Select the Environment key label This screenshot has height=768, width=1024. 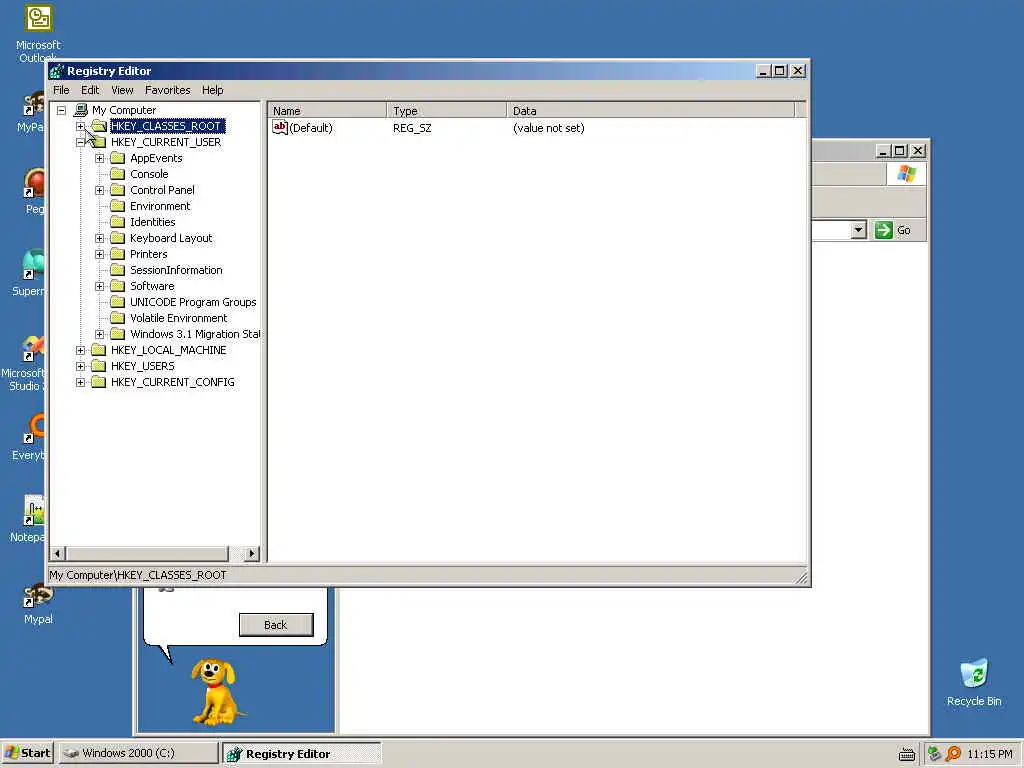tap(160, 206)
